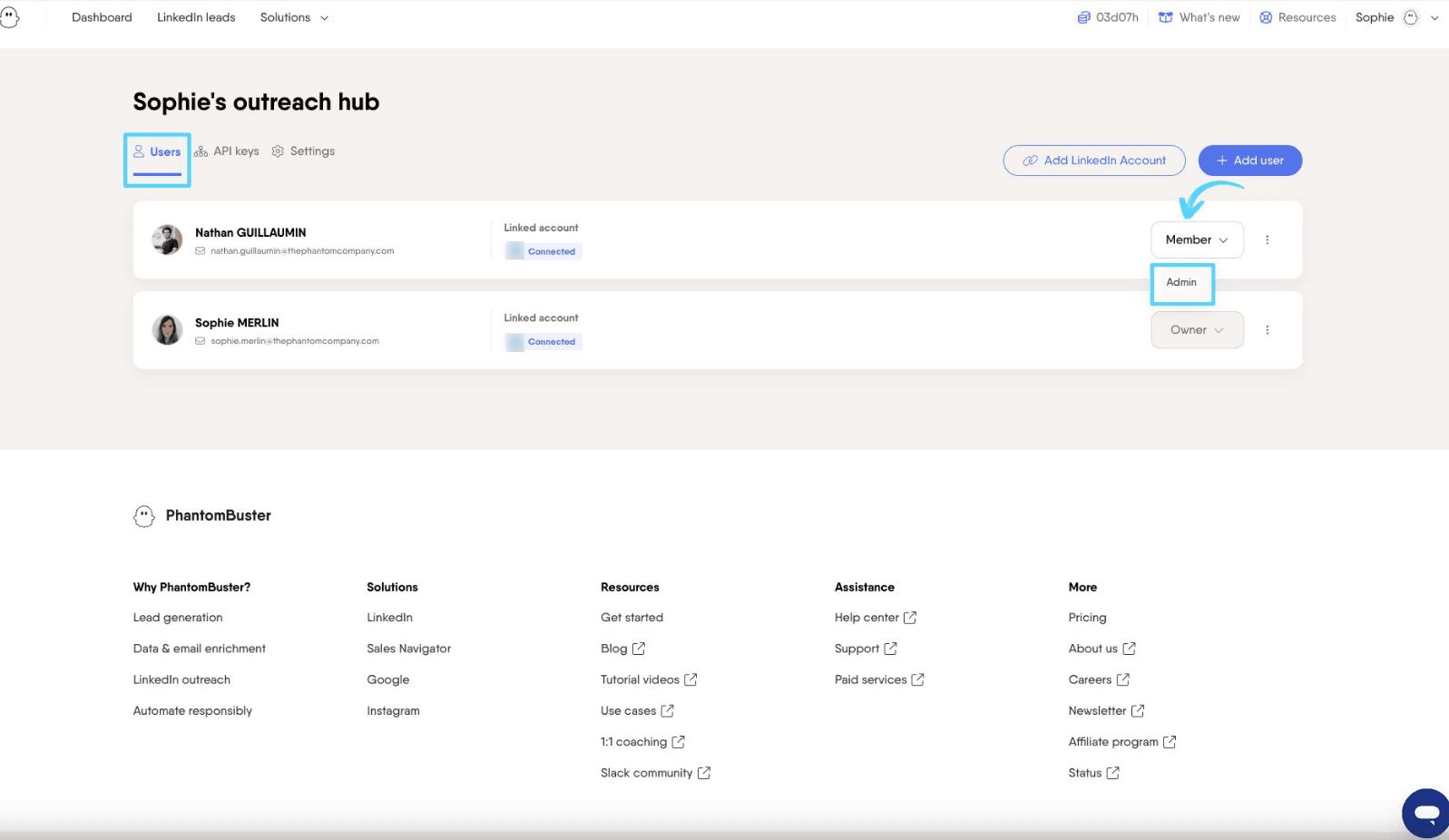The image size is (1449, 840).
Task: Click external link icon beside Paid services
Action: [918, 679]
